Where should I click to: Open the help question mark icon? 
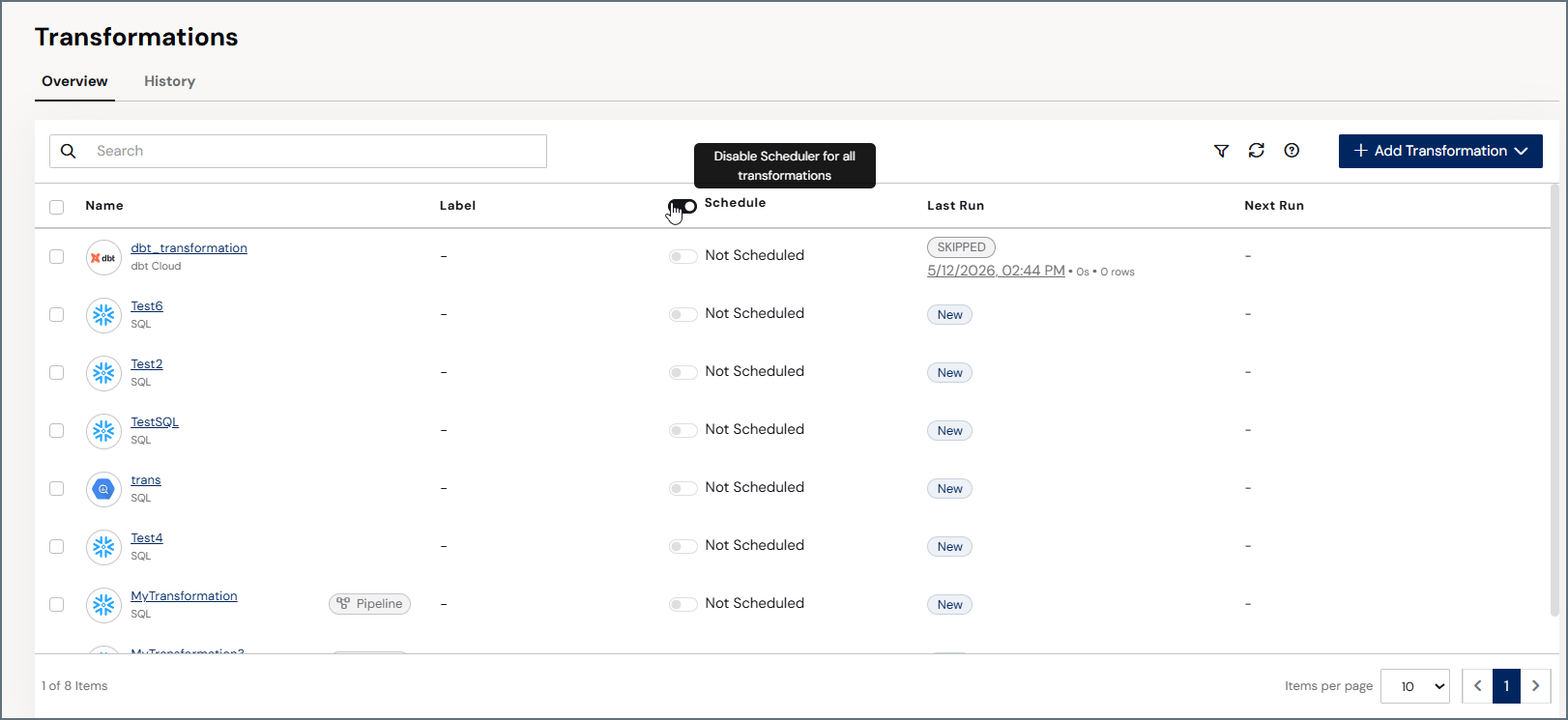coord(1292,151)
